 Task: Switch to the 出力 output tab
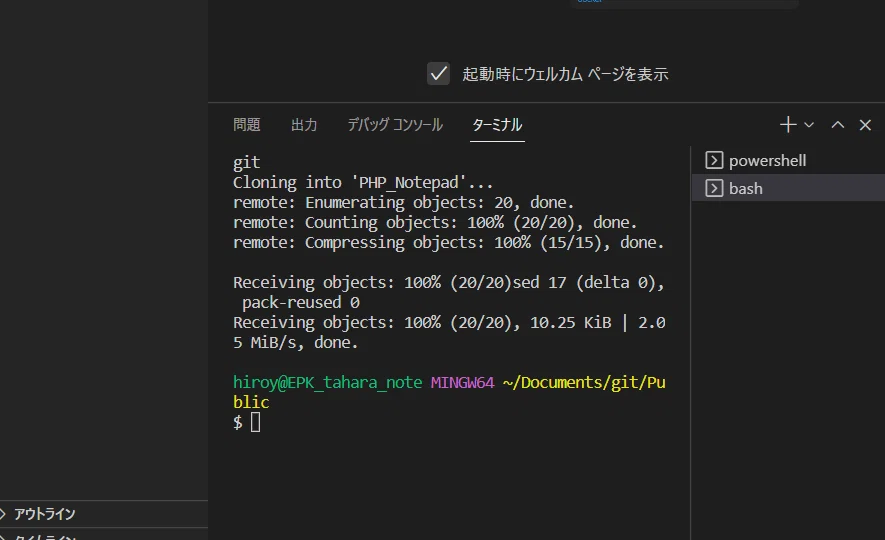pyautogui.click(x=304, y=125)
